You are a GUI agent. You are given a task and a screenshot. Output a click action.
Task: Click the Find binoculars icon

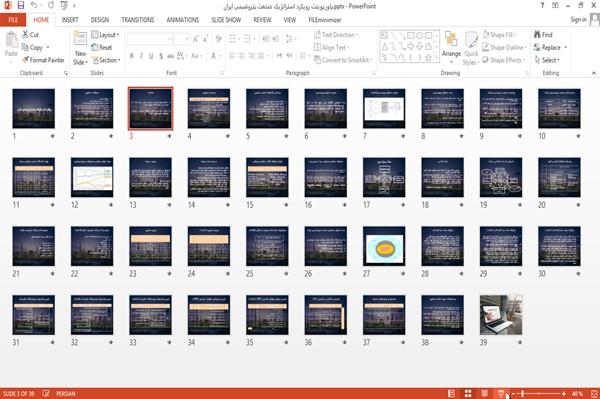point(537,34)
